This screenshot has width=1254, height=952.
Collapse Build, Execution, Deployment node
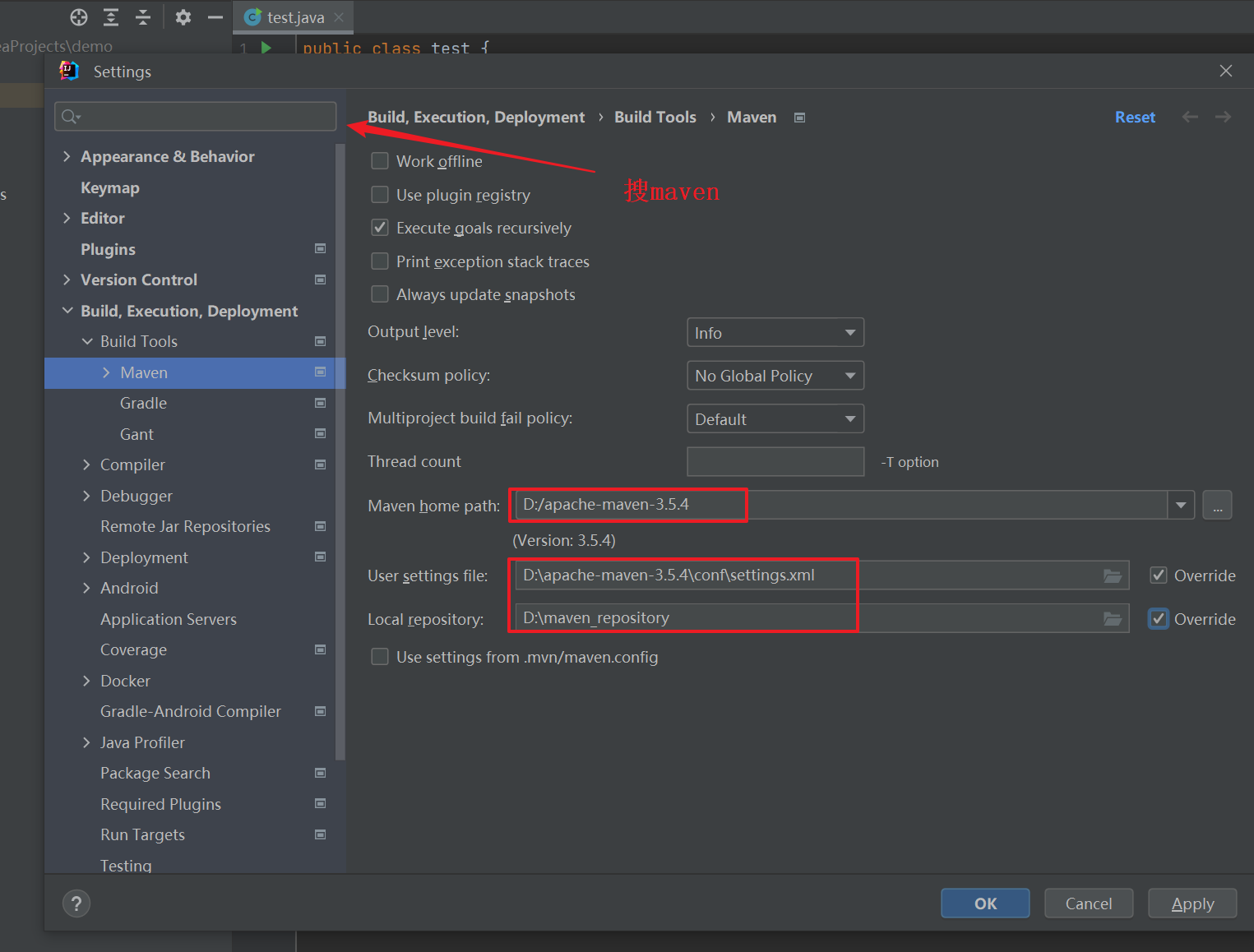coord(67,311)
